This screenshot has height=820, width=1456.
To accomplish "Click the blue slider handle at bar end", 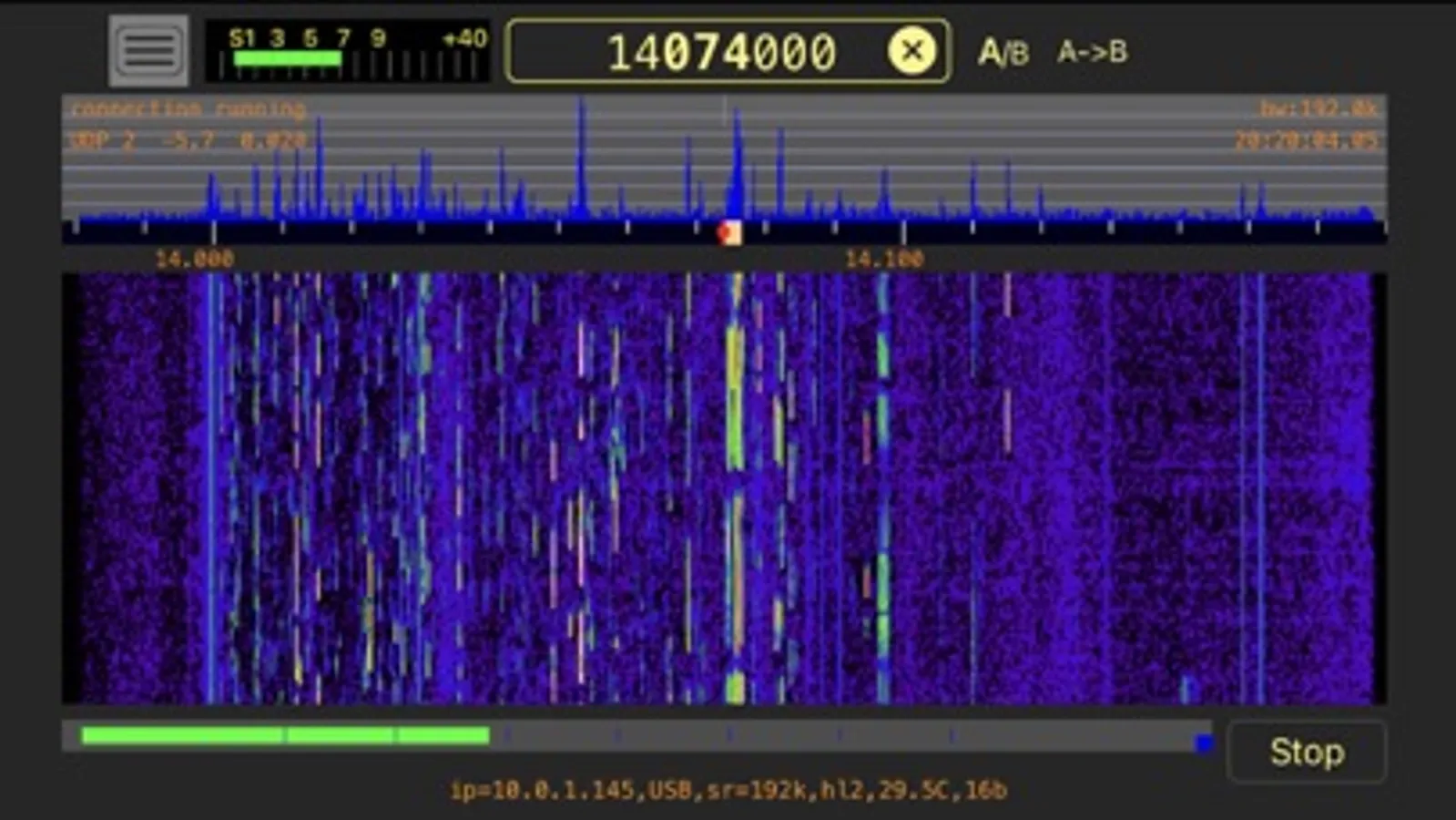I will click(x=1204, y=743).
